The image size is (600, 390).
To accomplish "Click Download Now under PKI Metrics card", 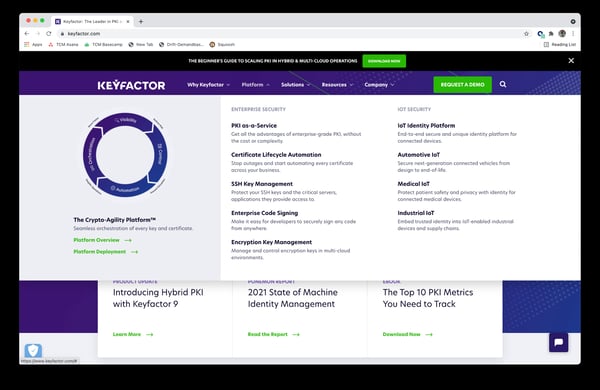I will point(408,334).
